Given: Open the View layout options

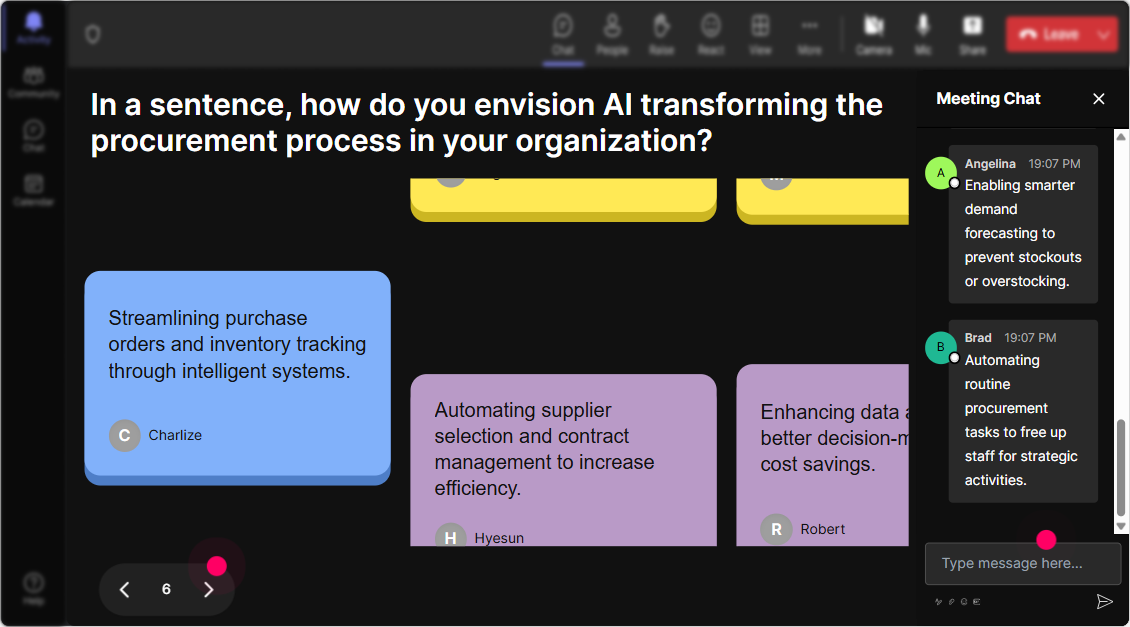Looking at the screenshot, I should (x=760, y=35).
